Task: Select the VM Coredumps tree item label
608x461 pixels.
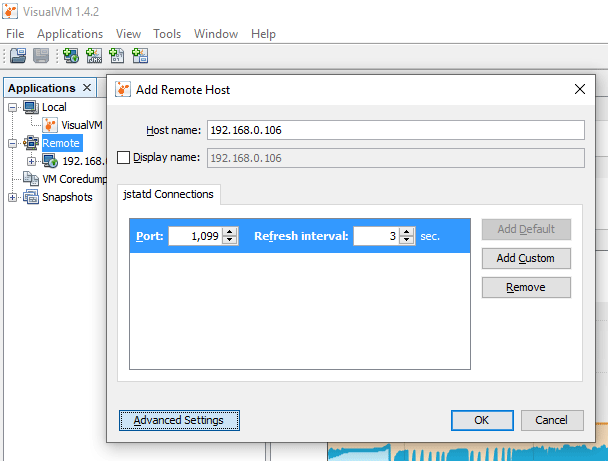Action: coord(74,179)
